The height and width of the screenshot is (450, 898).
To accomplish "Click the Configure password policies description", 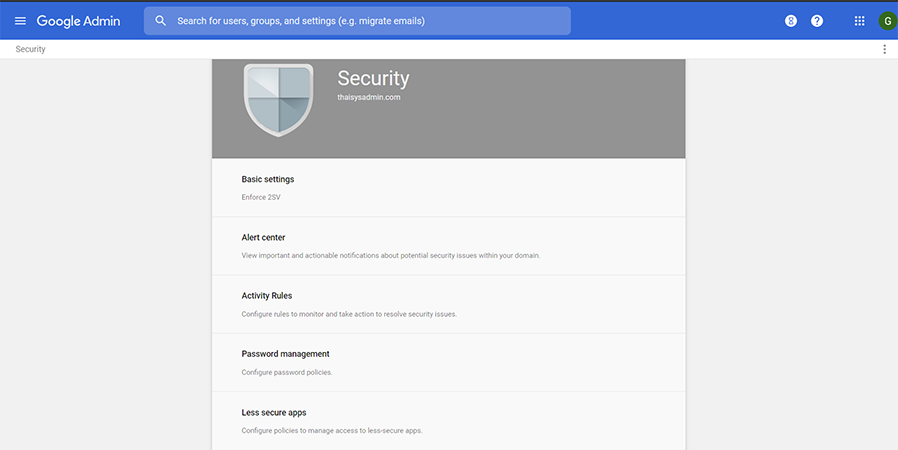I will (287, 372).
